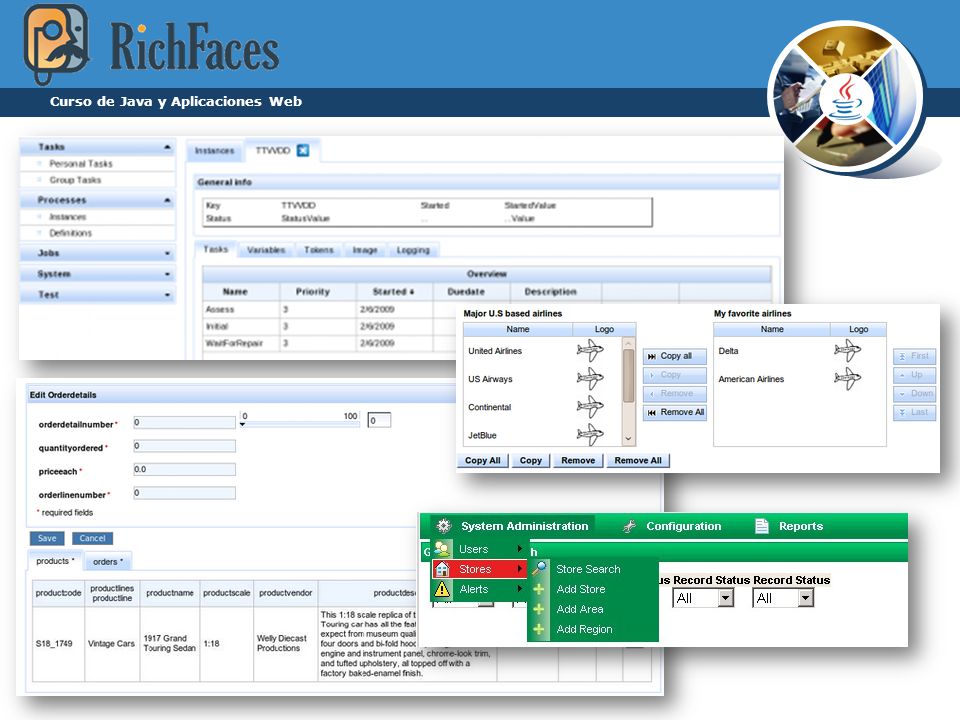960x720 pixels.
Task: Click the Users people icon
Action: tap(442, 549)
